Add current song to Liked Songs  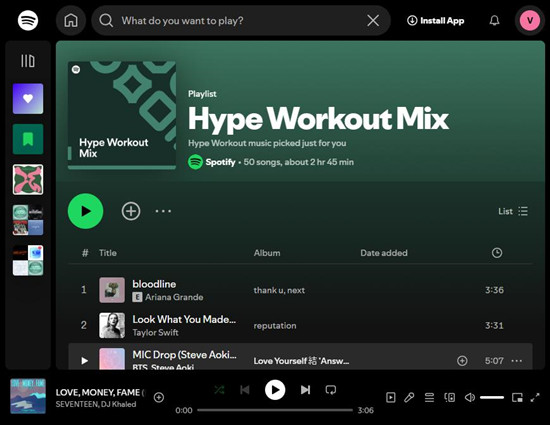tap(159, 397)
